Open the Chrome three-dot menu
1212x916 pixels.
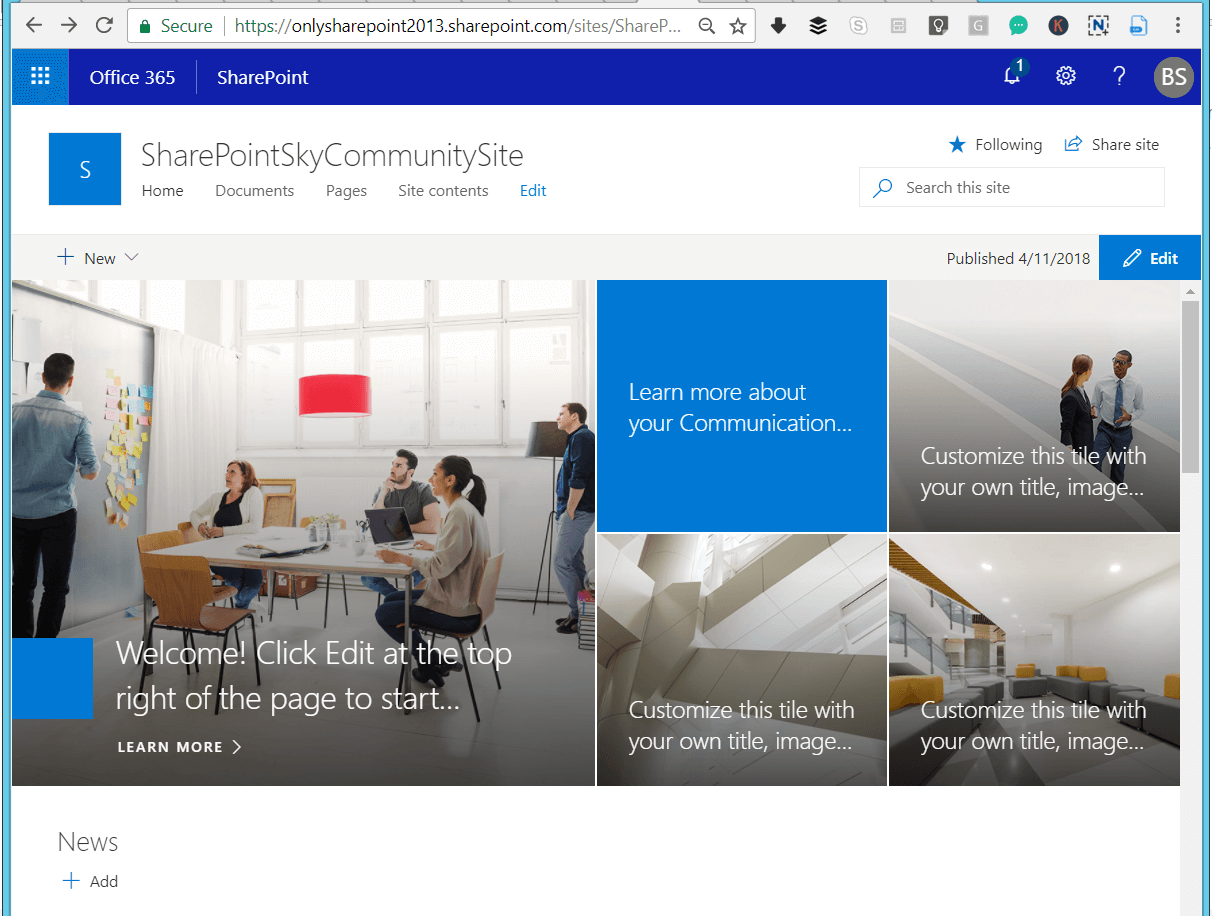point(1178,25)
